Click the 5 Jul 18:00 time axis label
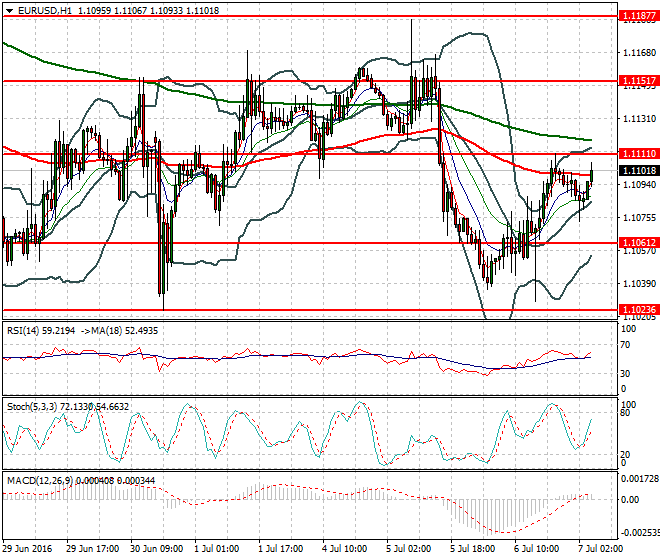660x560 pixels. pos(472,549)
